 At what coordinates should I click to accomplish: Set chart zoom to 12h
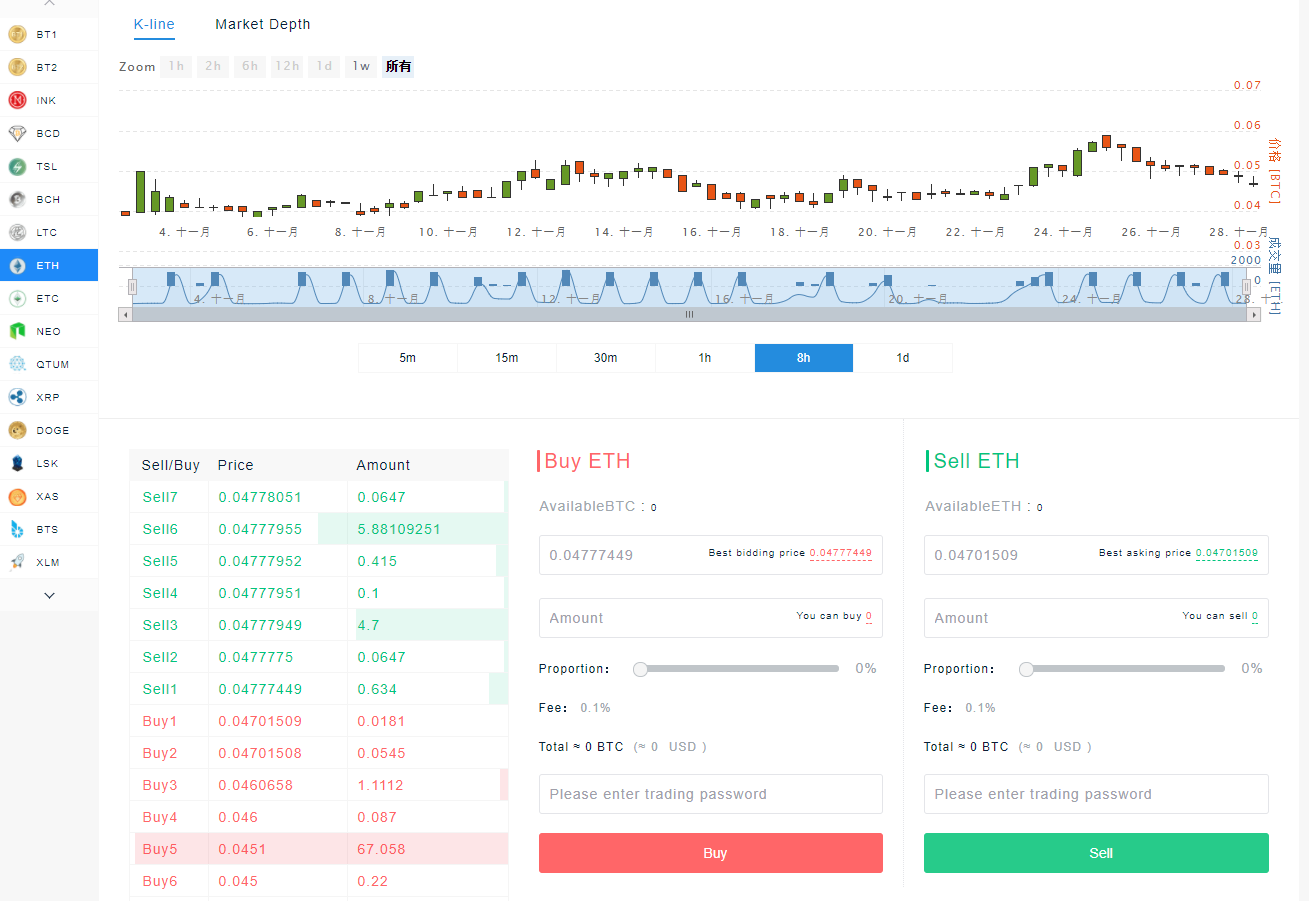(287, 67)
